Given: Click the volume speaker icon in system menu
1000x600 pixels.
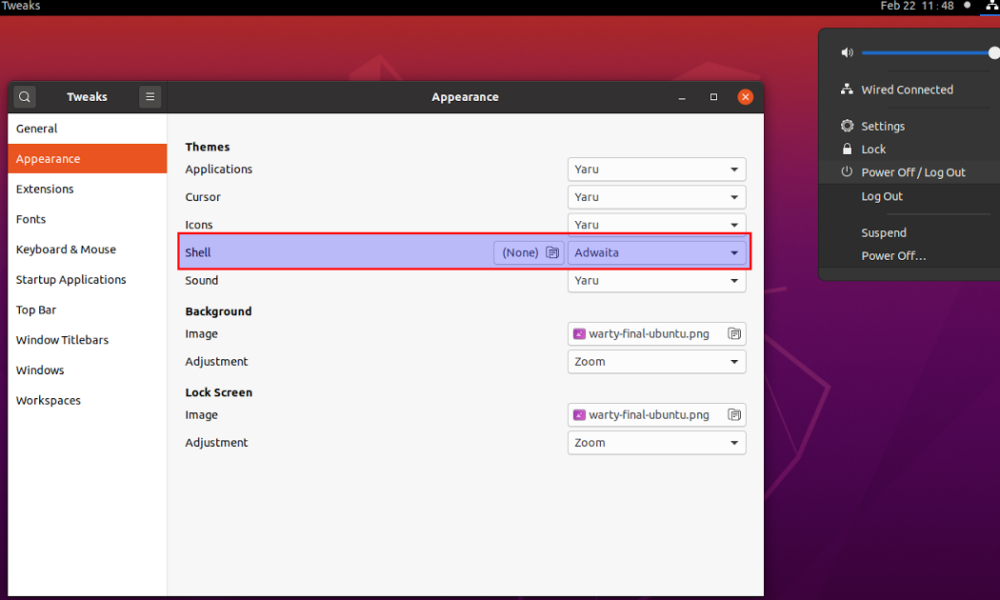Looking at the screenshot, I should pyautogui.click(x=847, y=53).
